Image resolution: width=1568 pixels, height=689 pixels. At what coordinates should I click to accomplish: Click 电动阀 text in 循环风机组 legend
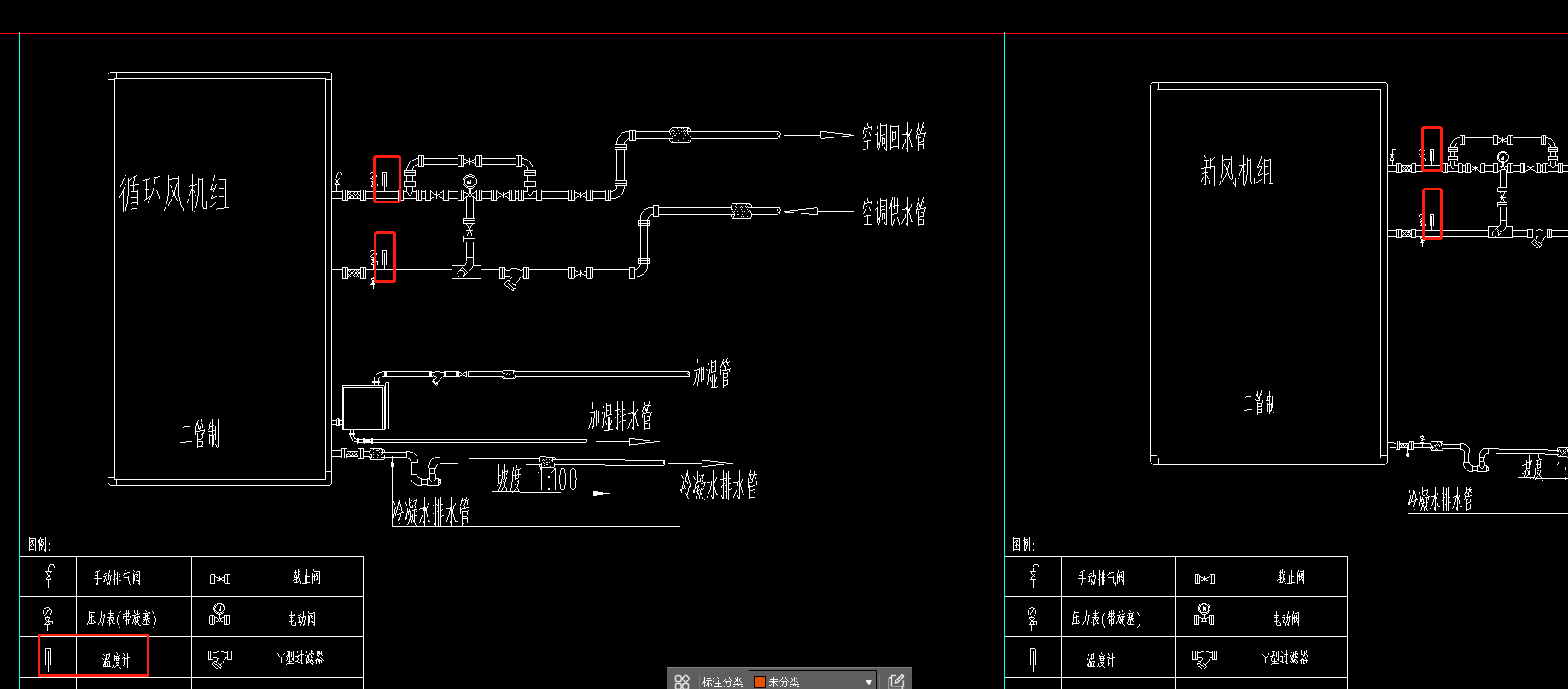(301, 618)
